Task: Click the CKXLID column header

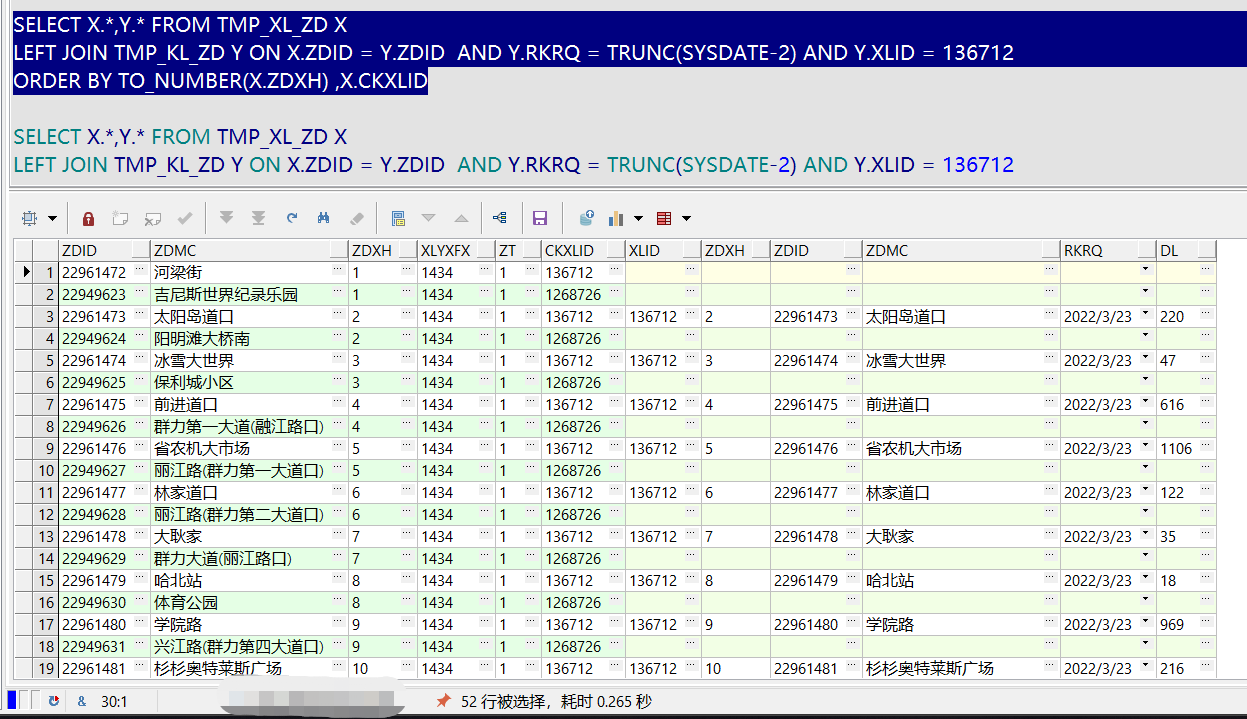Action: click(584, 250)
